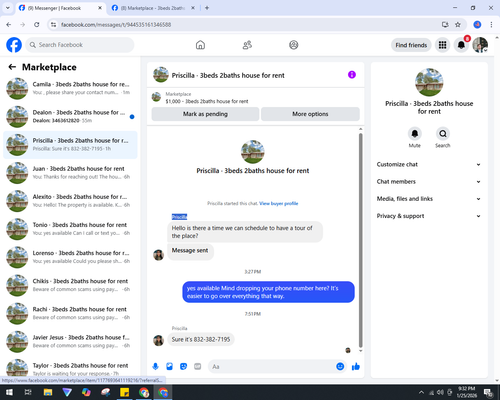Click More options button

pos(310,114)
